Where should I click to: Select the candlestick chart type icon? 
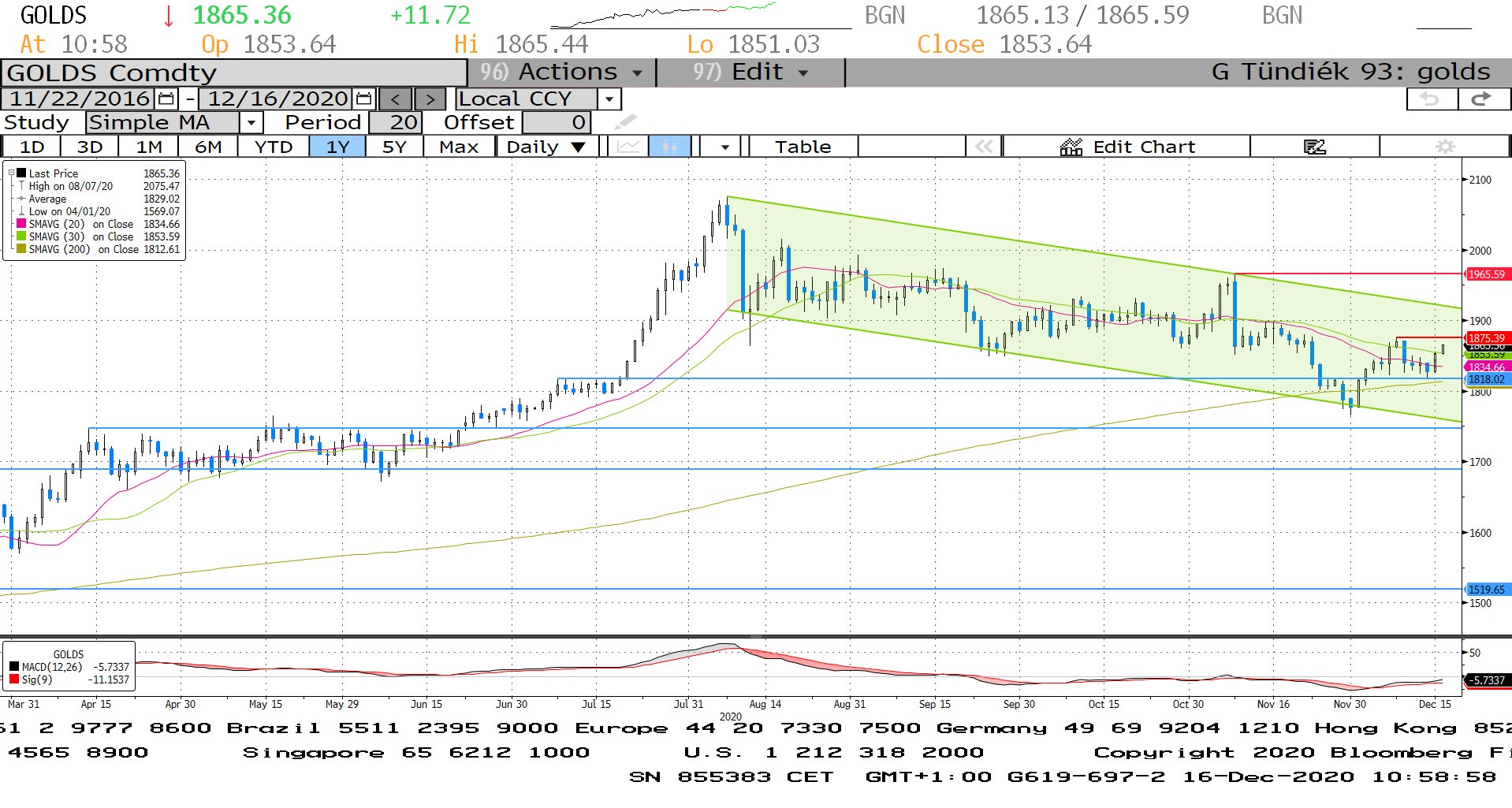pos(670,147)
